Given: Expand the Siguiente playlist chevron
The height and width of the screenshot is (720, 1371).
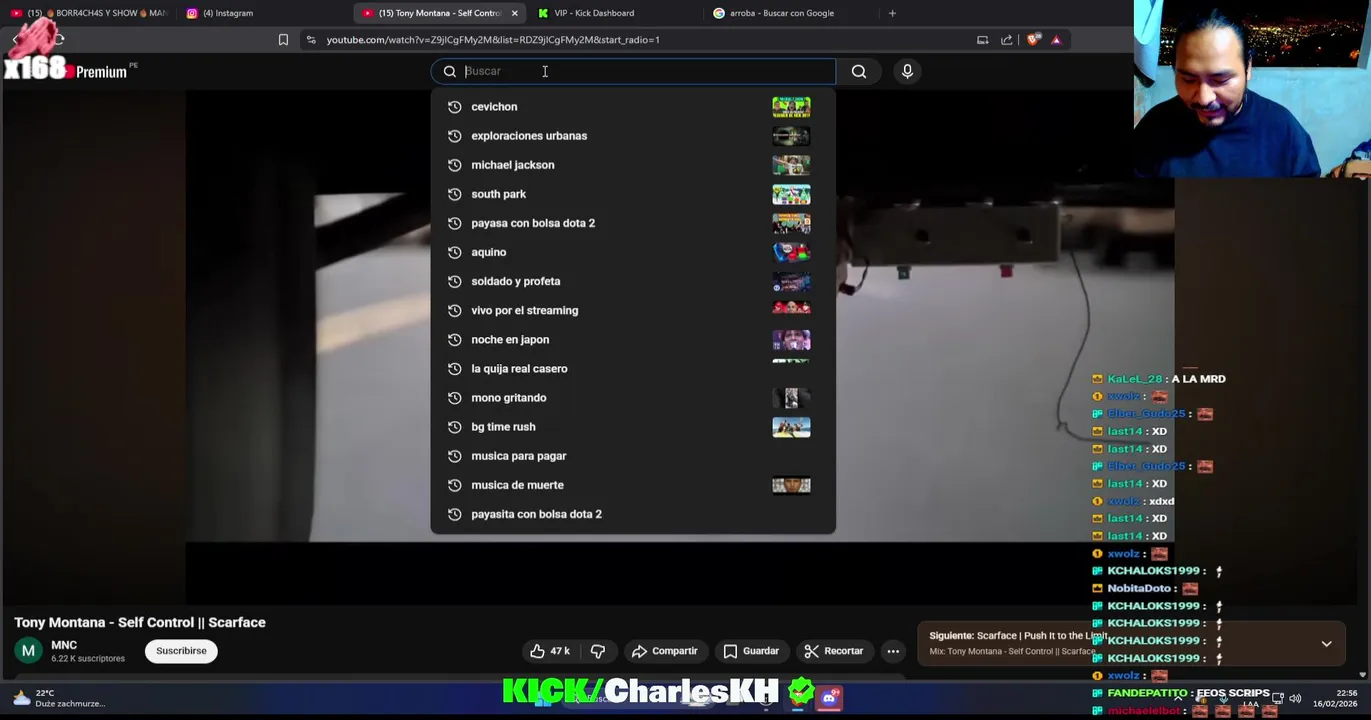Looking at the screenshot, I should click(x=1326, y=644).
